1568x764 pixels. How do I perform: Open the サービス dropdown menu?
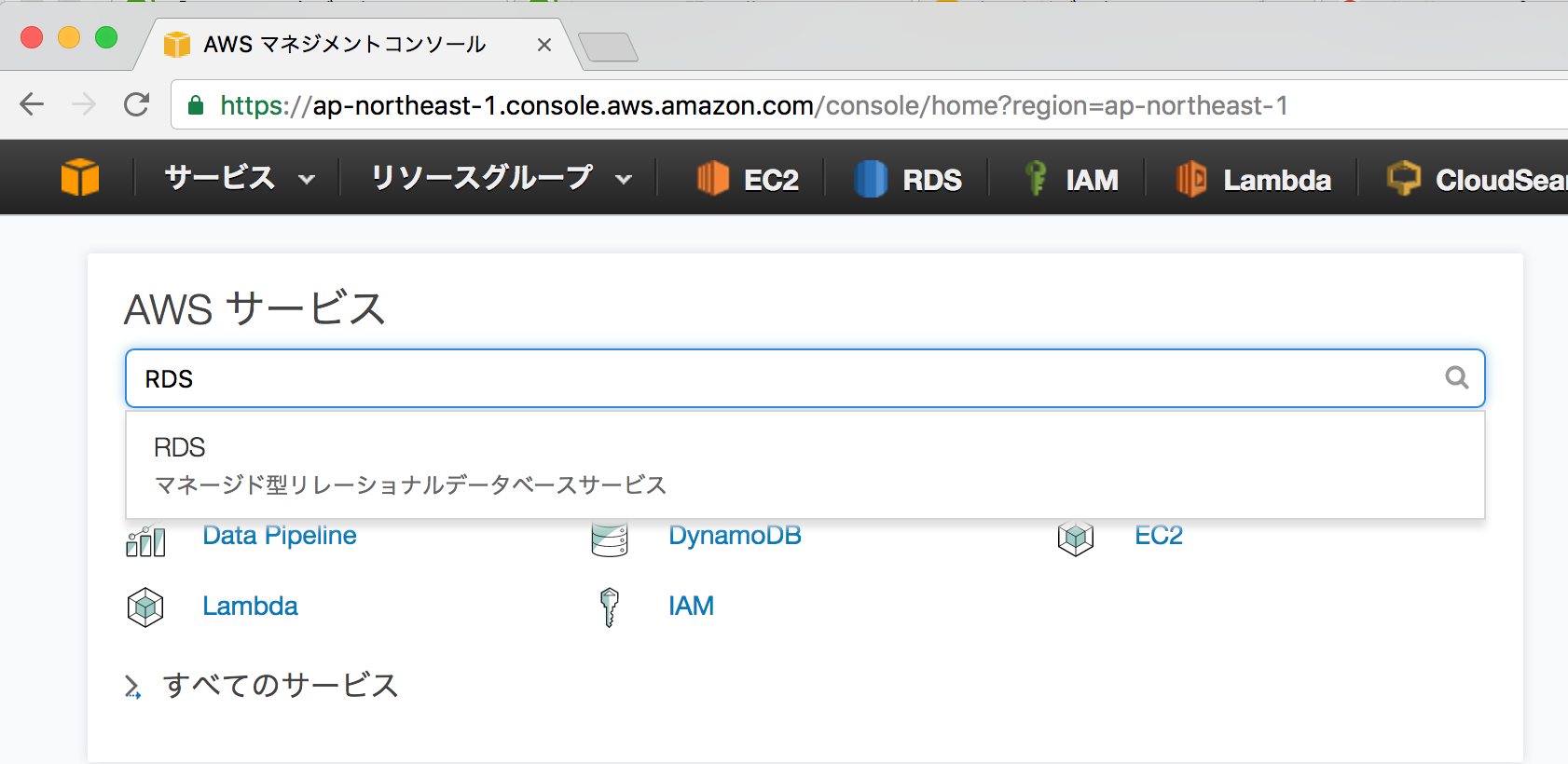click(240, 177)
